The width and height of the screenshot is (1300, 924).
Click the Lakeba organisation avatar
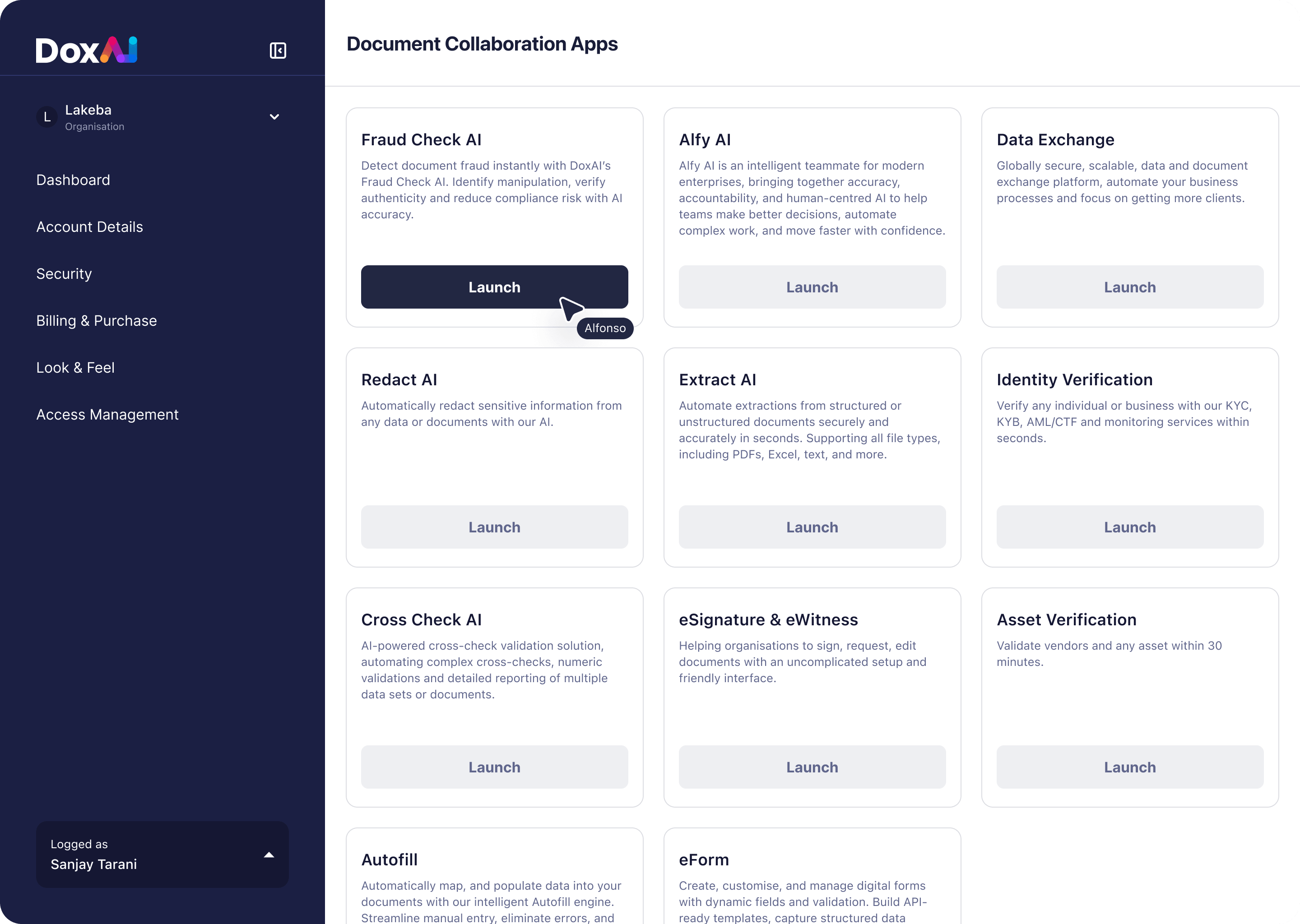pyautogui.click(x=47, y=117)
